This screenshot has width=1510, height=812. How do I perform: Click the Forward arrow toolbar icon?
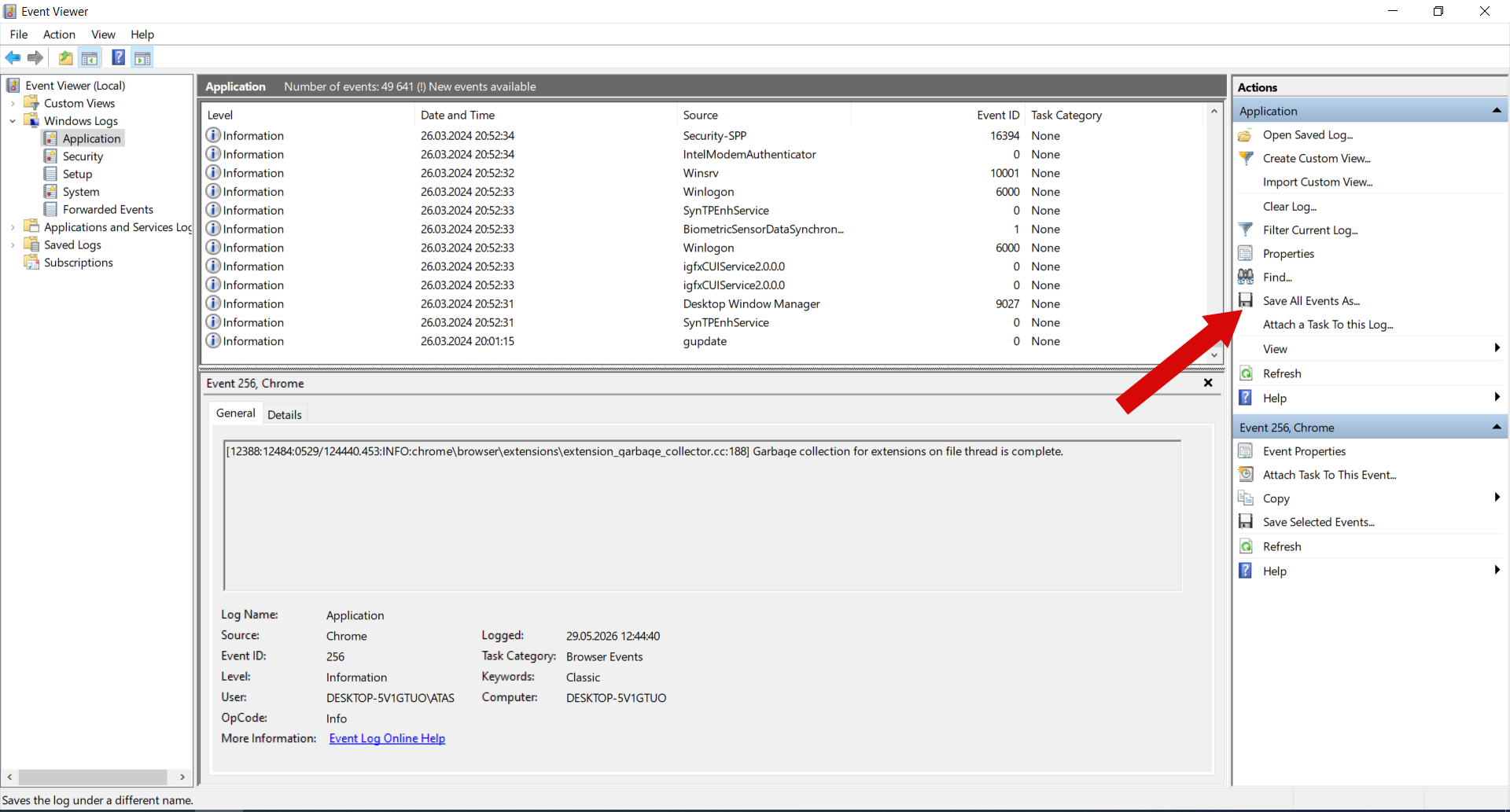click(35, 57)
